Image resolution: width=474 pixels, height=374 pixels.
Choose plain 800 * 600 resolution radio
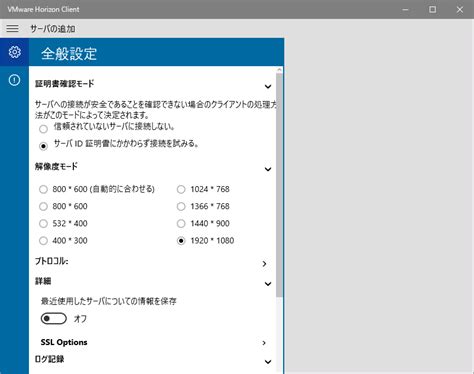pos(43,206)
